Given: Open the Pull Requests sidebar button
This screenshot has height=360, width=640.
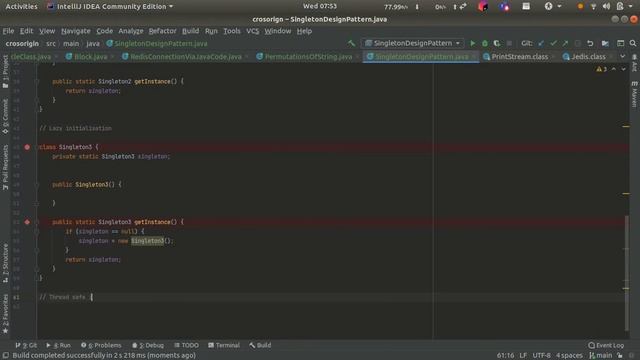Looking at the screenshot, I should coord(5,167).
